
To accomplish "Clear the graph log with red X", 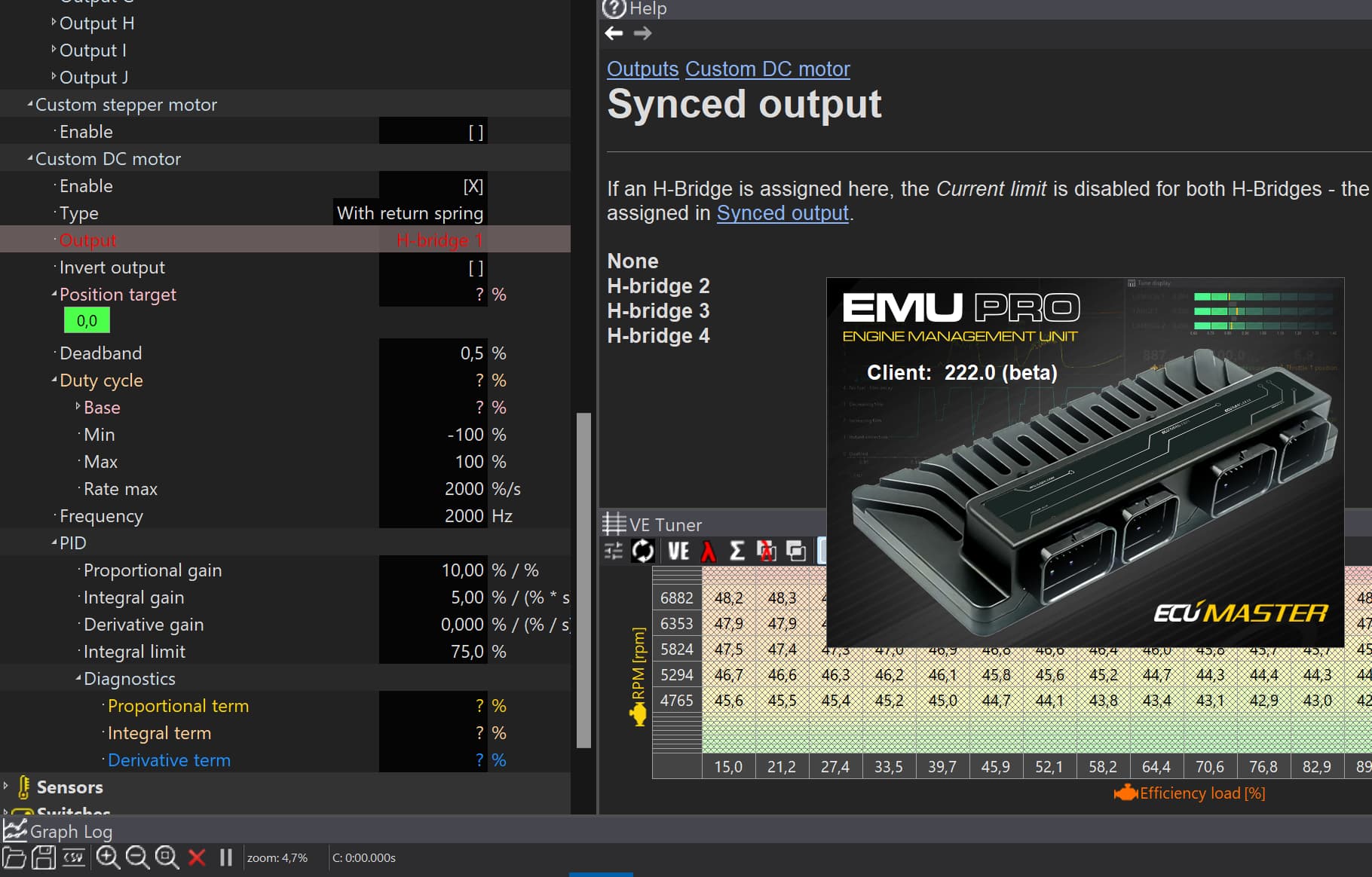I will [197, 857].
